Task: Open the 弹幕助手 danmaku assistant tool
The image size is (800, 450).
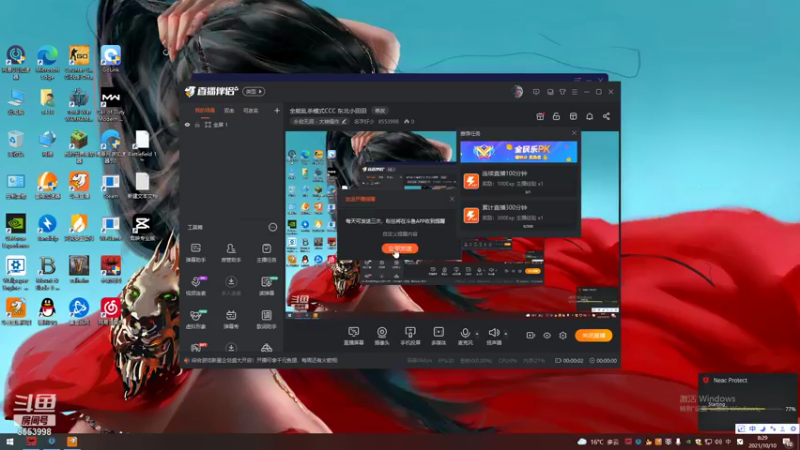Action: tap(195, 253)
